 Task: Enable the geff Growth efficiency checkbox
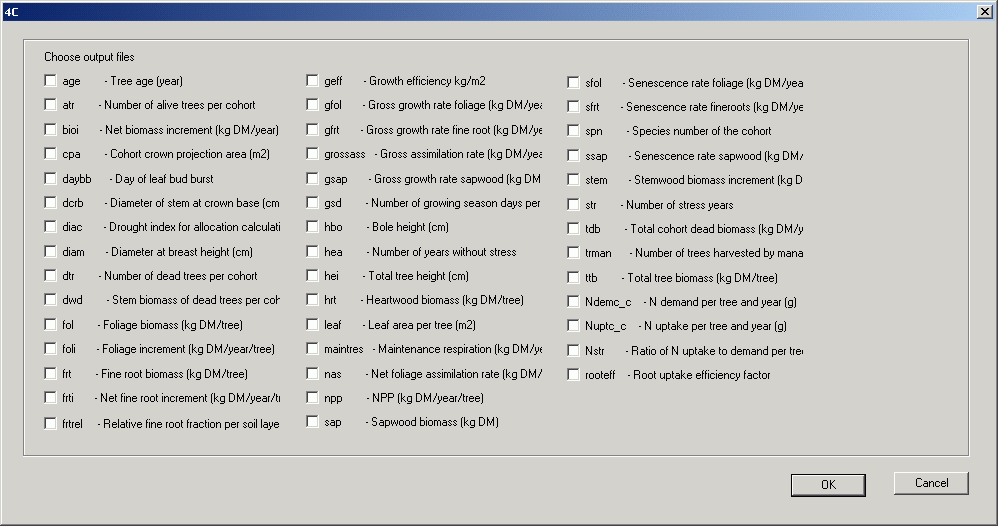coord(313,81)
